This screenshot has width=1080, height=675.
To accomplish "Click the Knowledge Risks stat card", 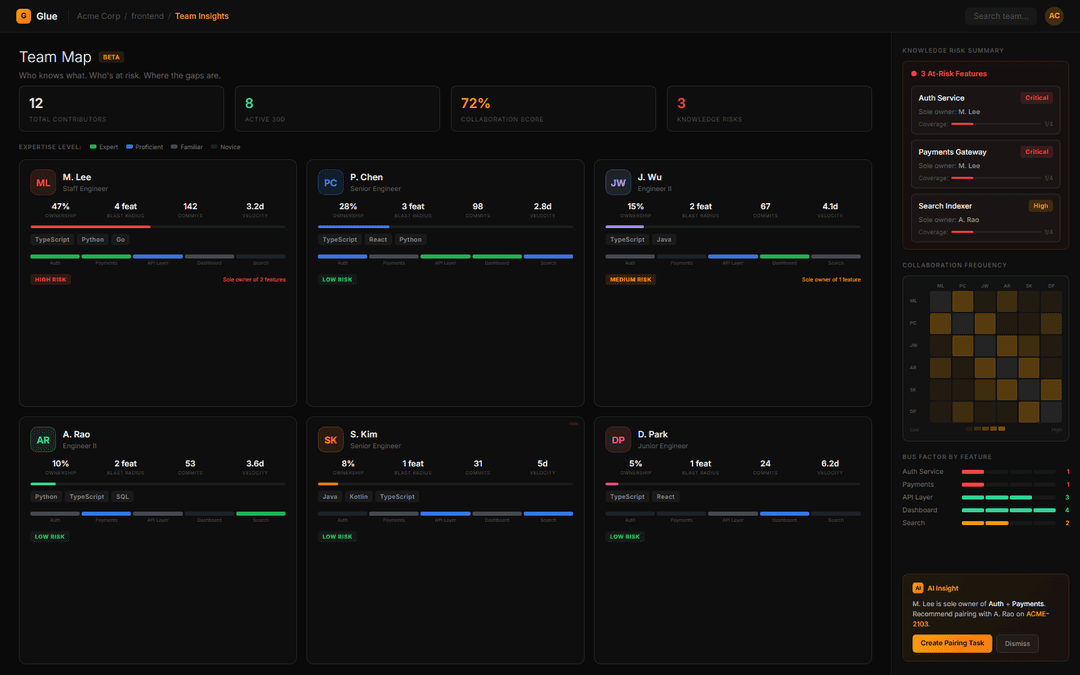I will [769, 108].
